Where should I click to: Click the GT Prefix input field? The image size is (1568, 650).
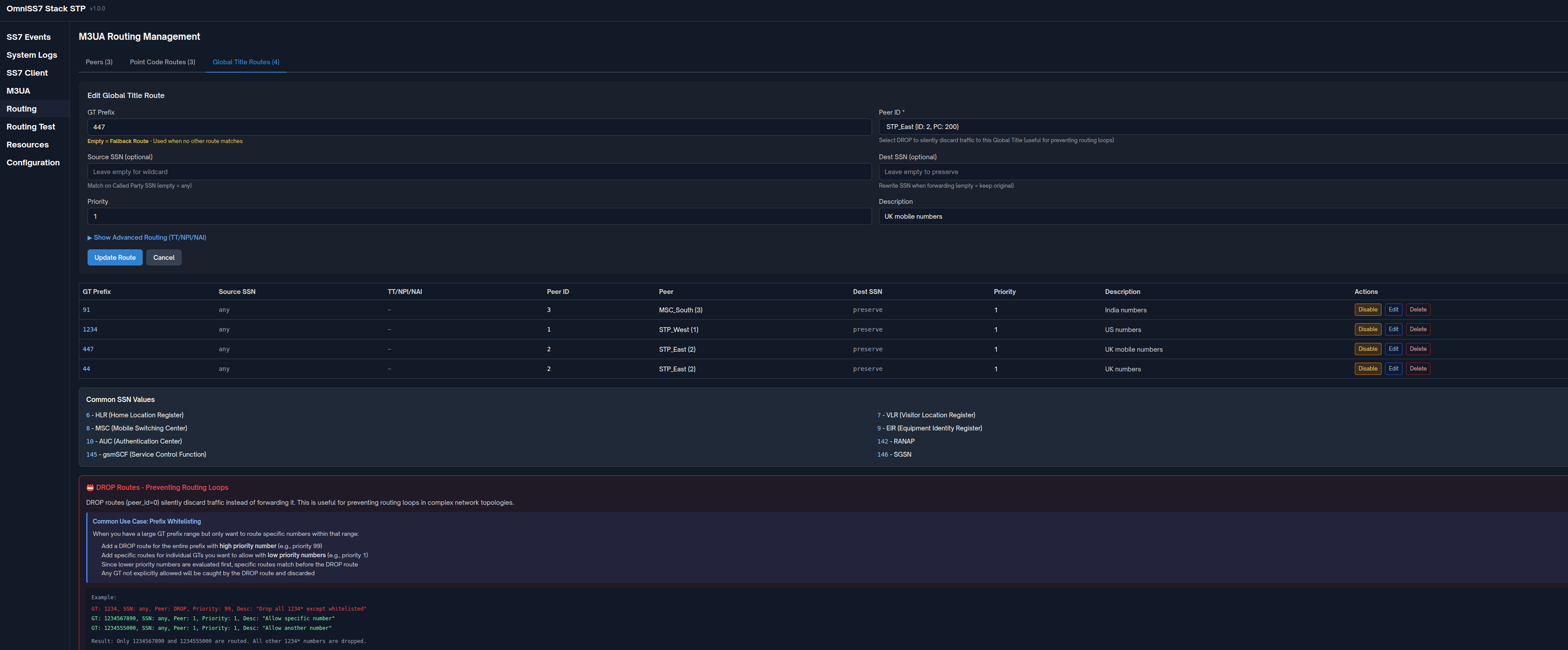pyautogui.click(x=478, y=127)
